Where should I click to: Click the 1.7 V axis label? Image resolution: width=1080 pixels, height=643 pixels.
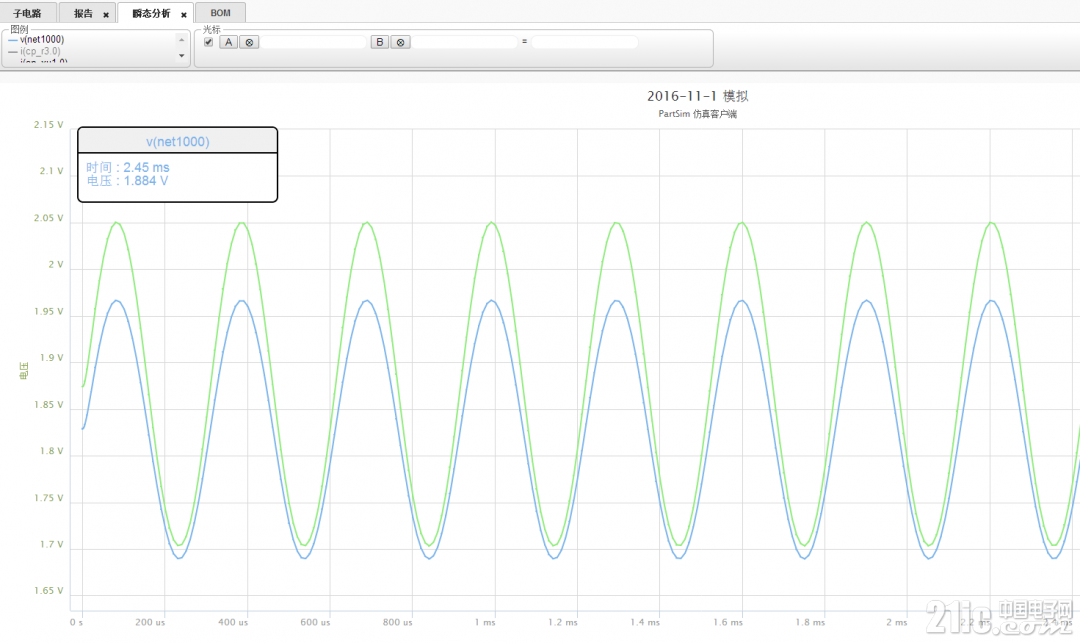[51, 545]
